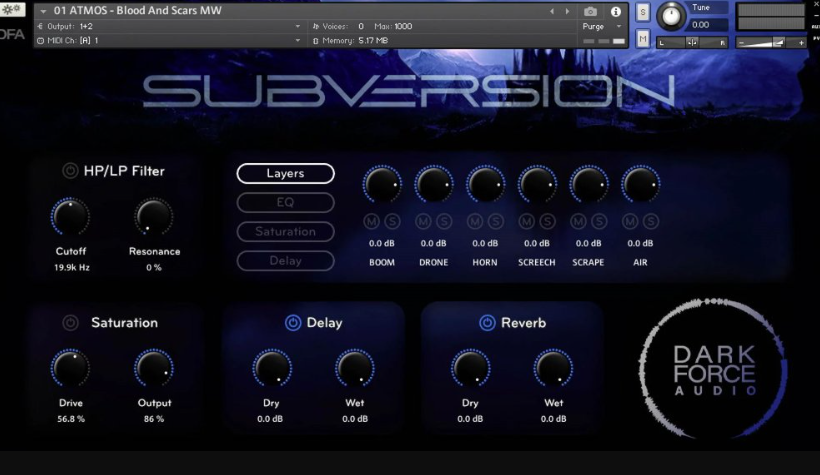Click the Cutoff value 19.9k Hz
Screen dimensions: 820x475
(72, 267)
